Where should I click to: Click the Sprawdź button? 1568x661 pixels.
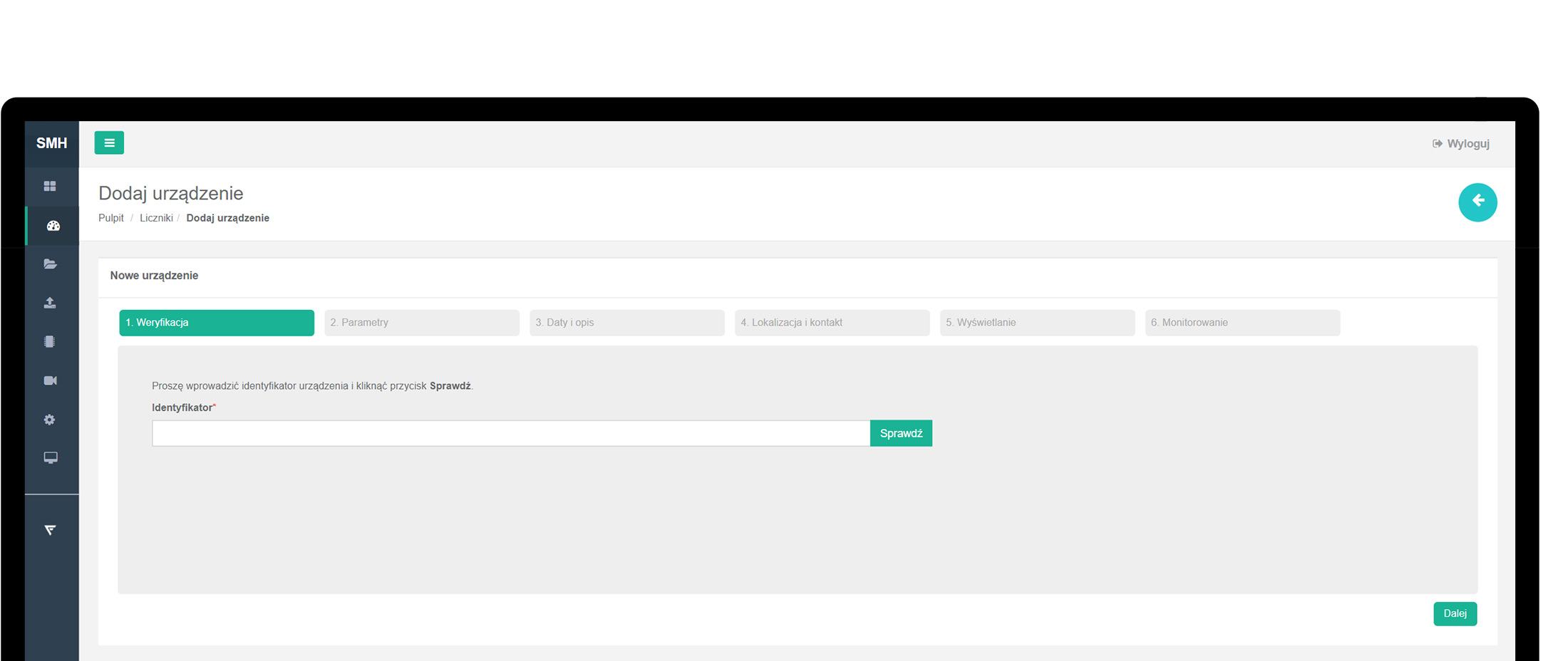901,433
